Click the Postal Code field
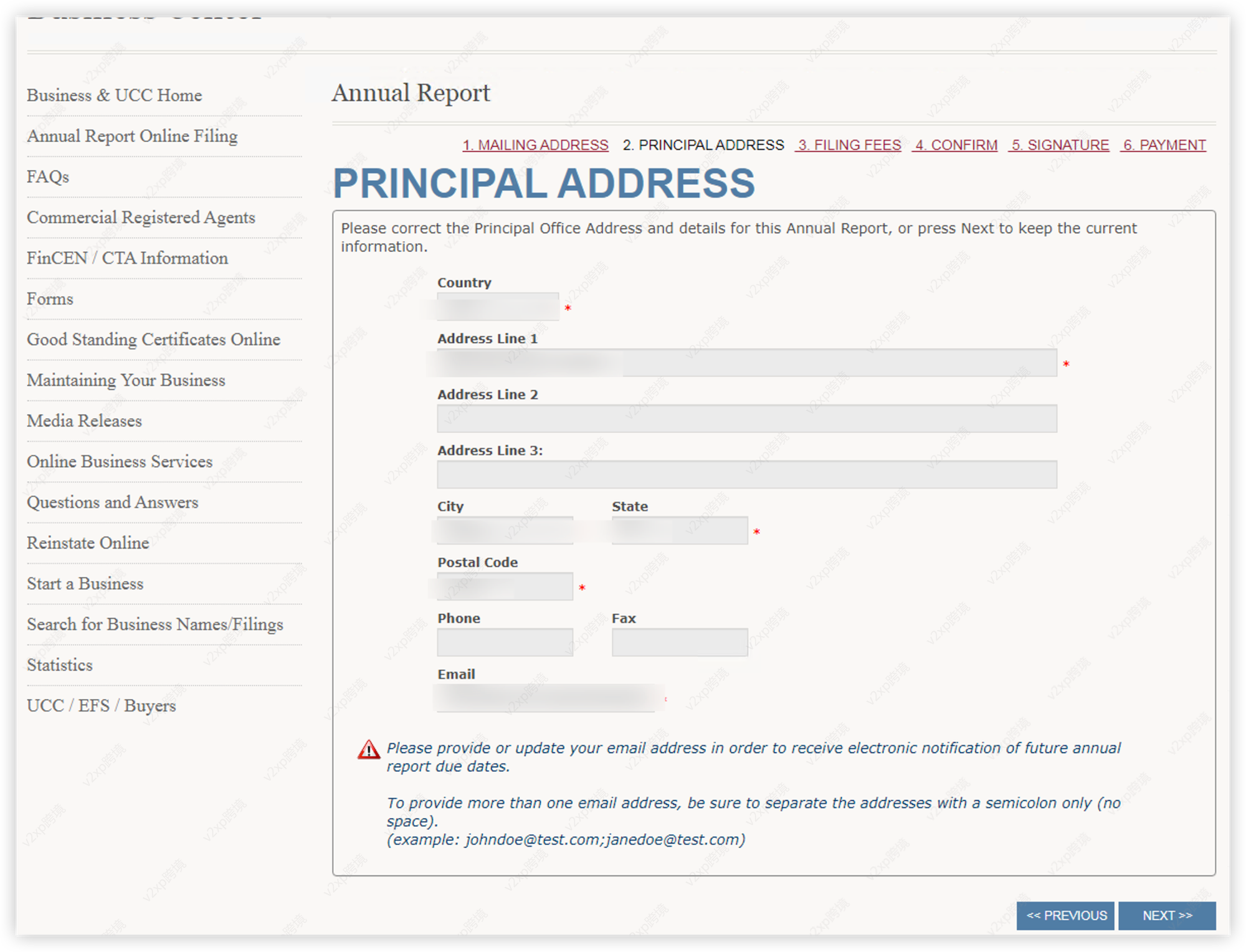The height and width of the screenshot is (952, 1246). [505, 587]
